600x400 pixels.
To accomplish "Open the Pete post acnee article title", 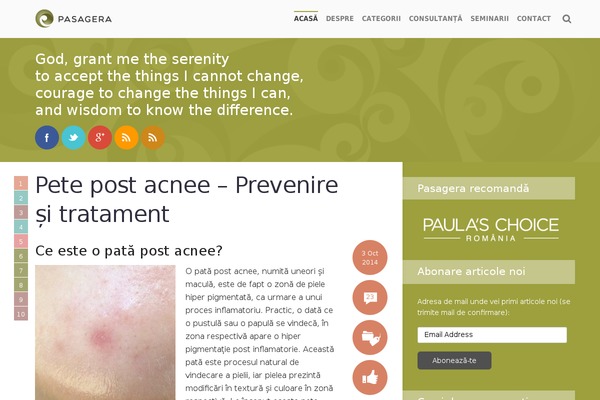I will 187,199.
